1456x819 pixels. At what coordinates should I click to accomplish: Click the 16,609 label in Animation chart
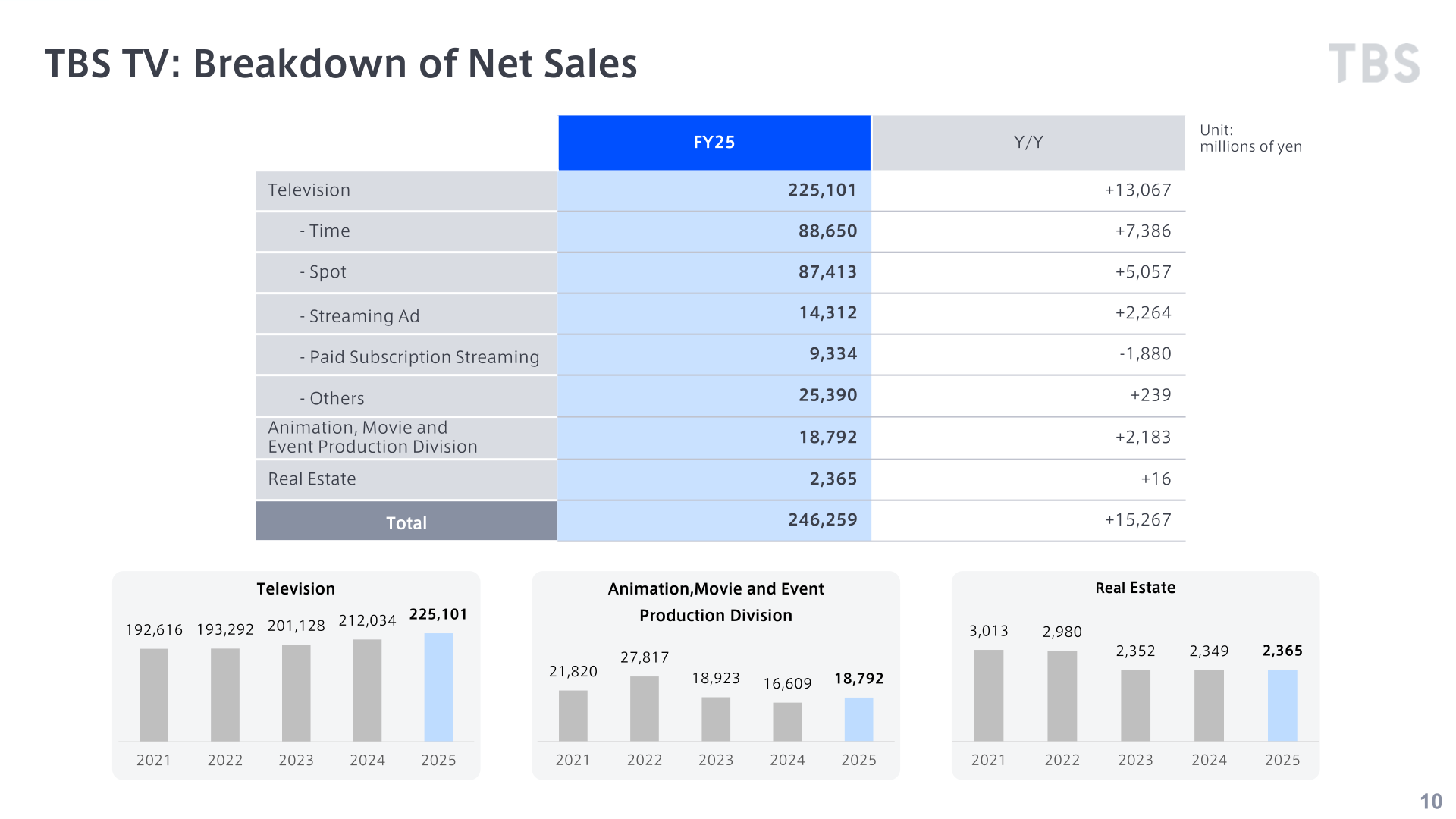tap(787, 684)
